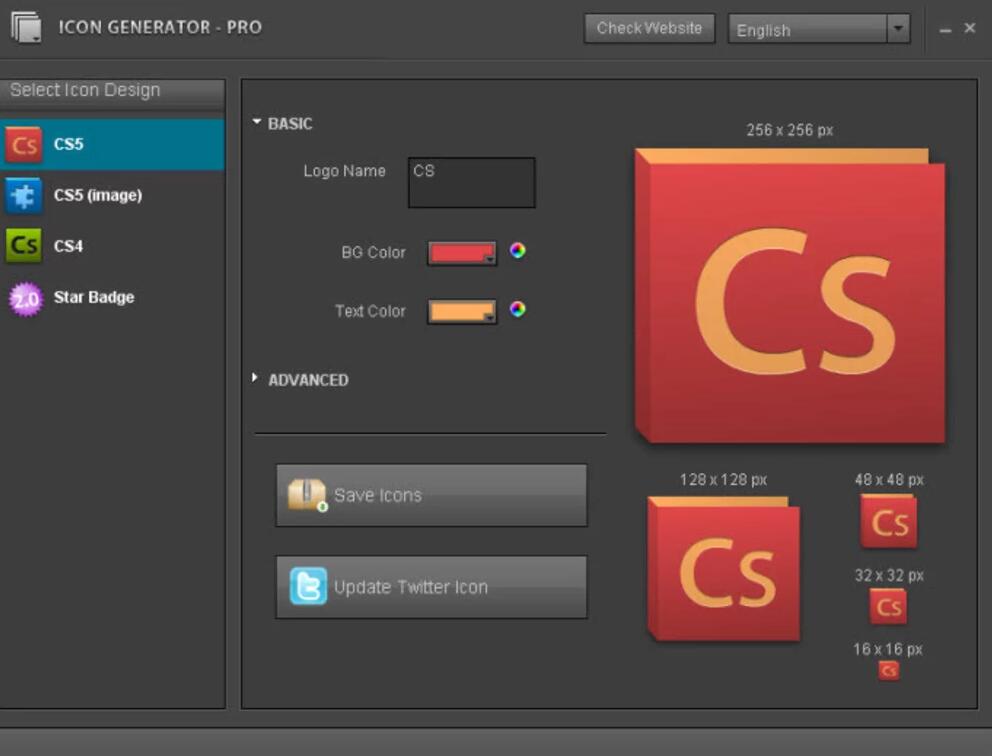Screen dimensions: 992x756
Task: Click the Select Icon Design header
Action: (x=112, y=92)
